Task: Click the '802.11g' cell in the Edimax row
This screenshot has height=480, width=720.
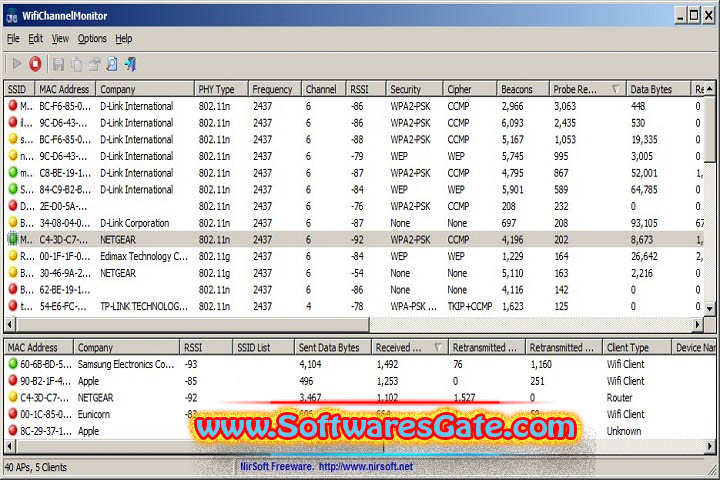Action: [214, 256]
